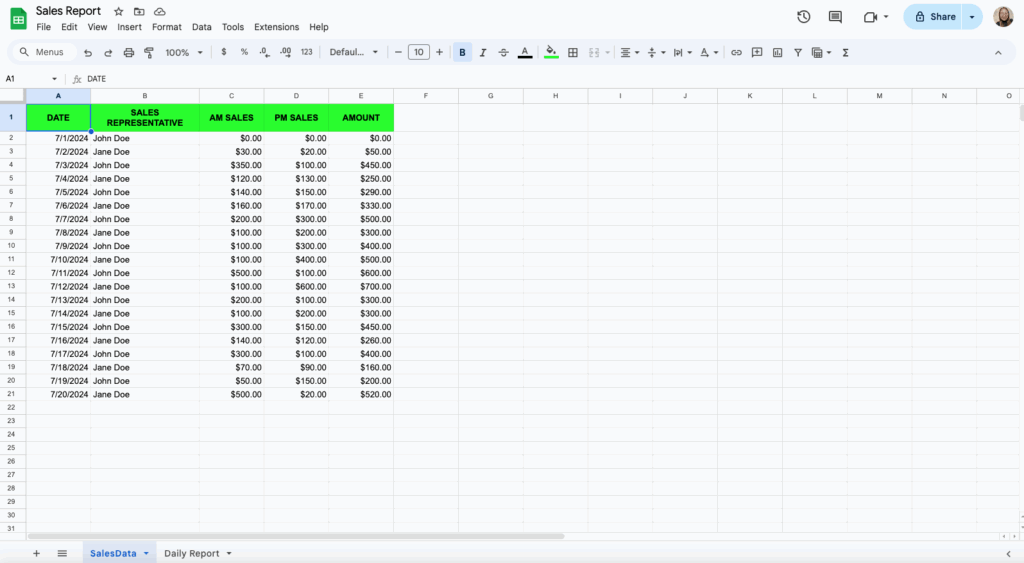The height and width of the screenshot is (563, 1024).
Task: Create a filter icon
Action: coord(797,52)
